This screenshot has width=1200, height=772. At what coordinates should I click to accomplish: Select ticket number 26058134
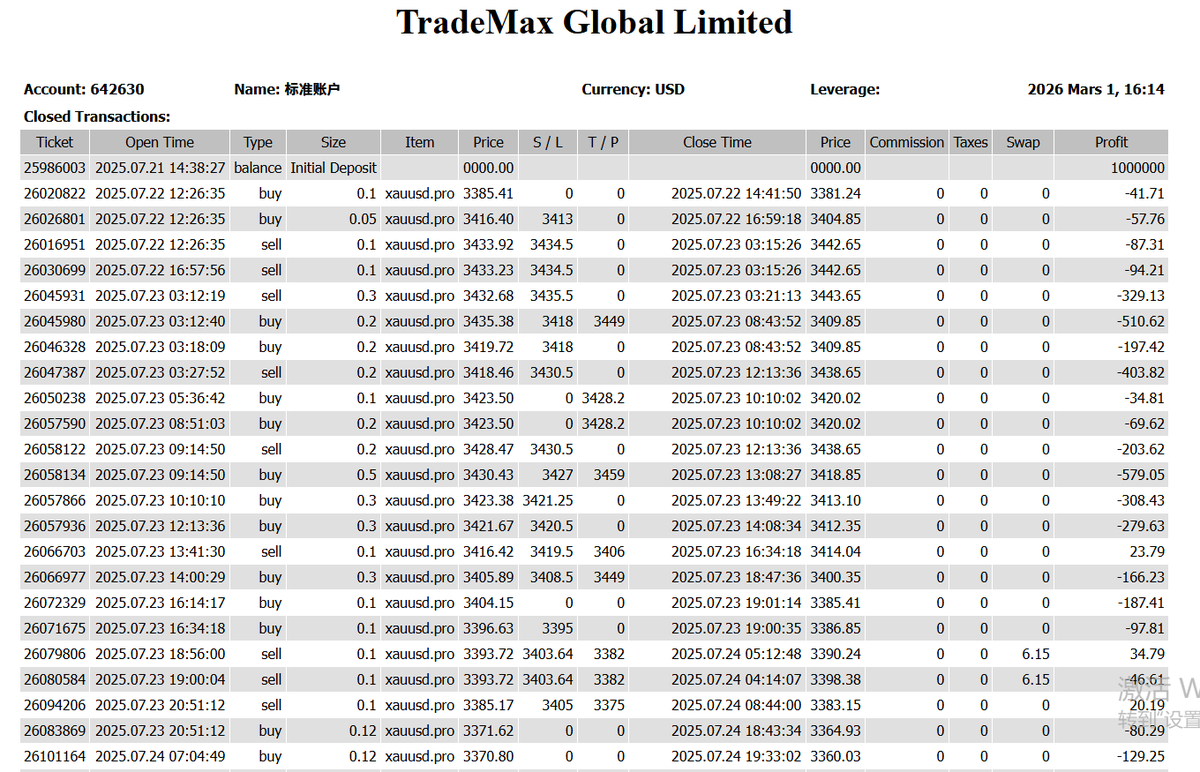pyautogui.click(x=55, y=475)
